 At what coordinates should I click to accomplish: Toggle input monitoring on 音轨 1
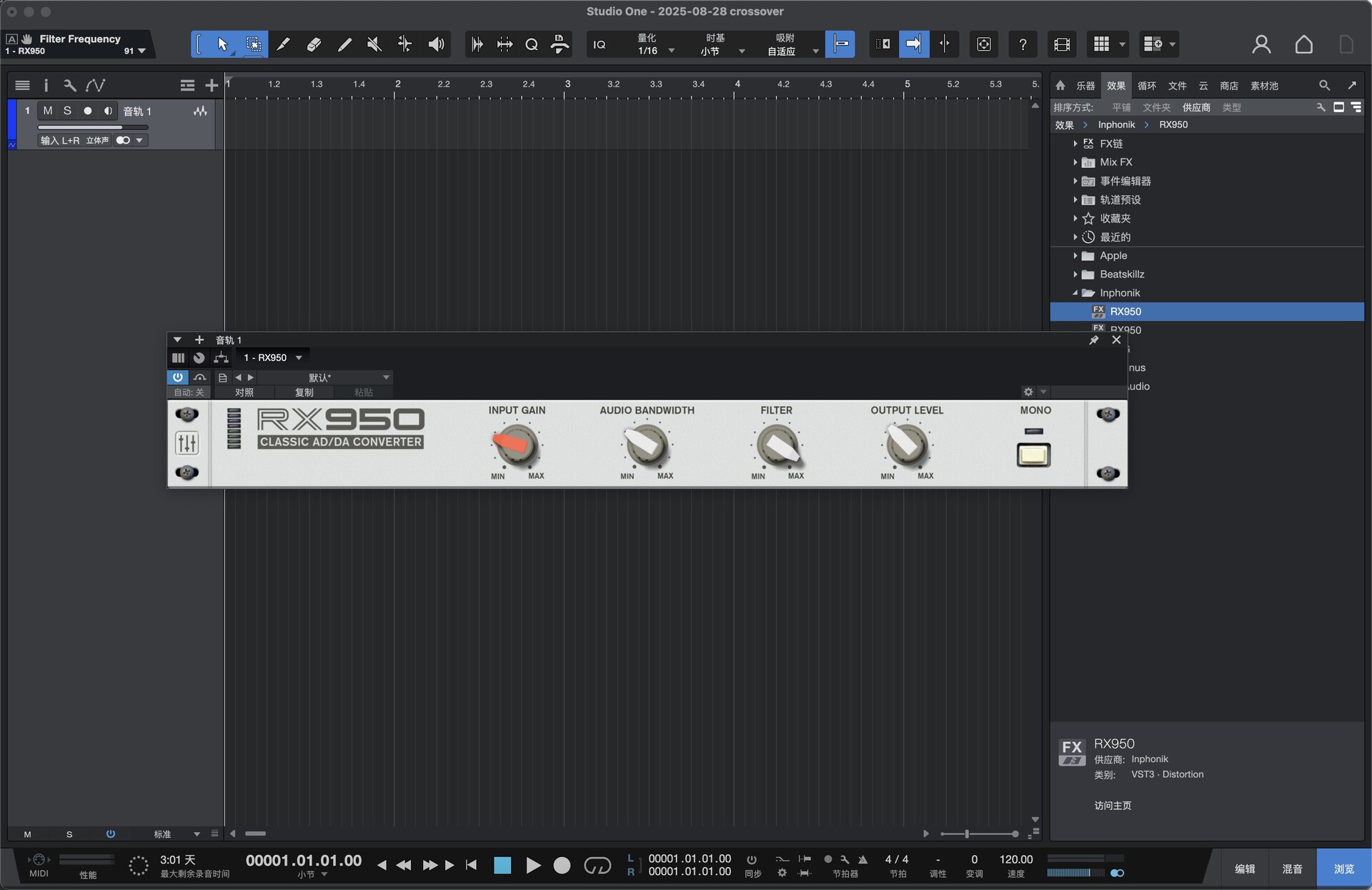click(x=107, y=111)
